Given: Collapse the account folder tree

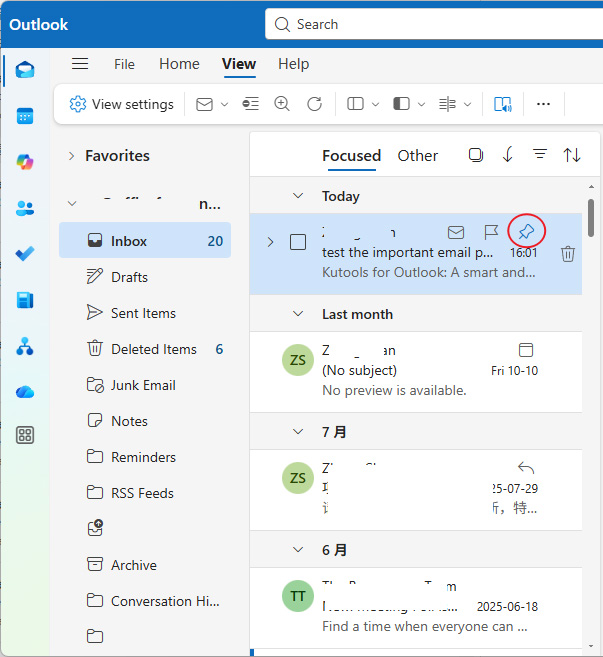Looking at the screenshot, I should click(72, 204).
